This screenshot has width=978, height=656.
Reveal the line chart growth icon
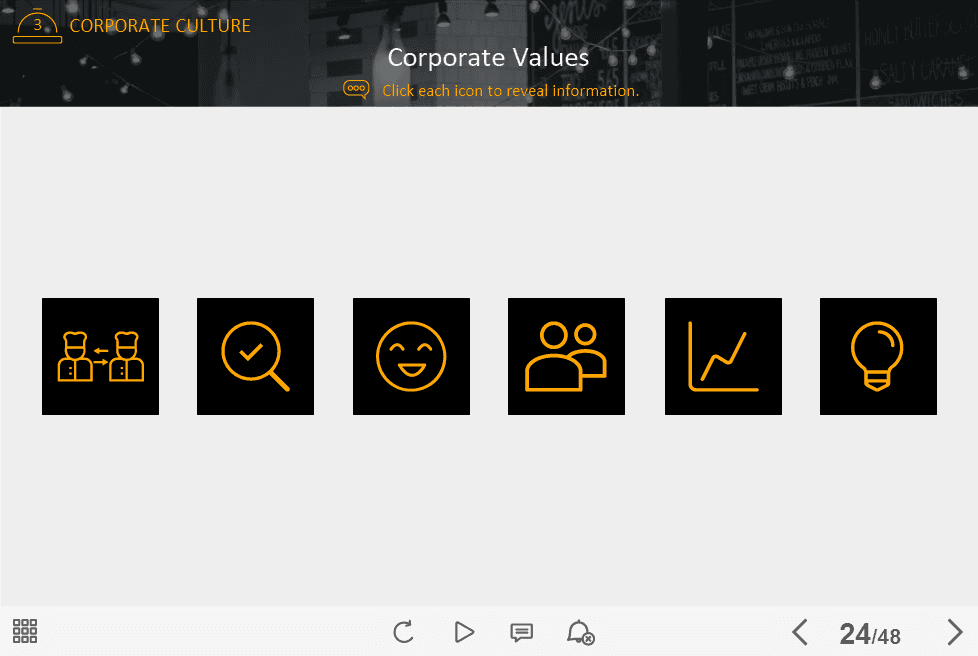[723, 356]
